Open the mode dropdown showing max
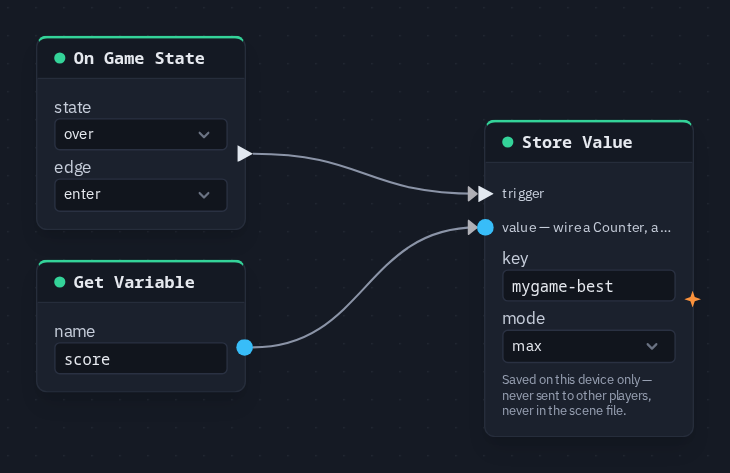Image resolution: width=730 pixels, height=473 pixels. point(588,346)
